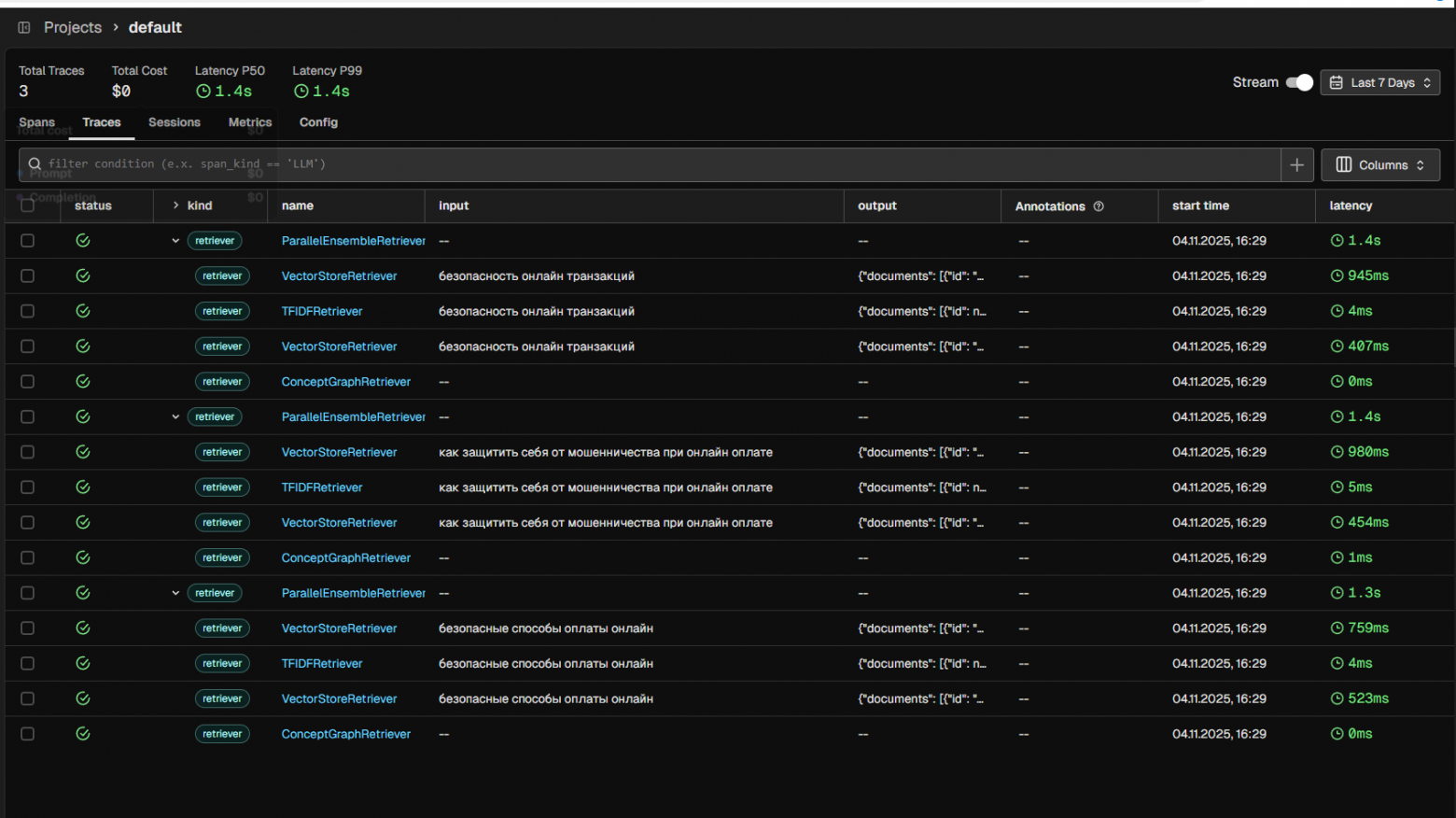Click the clock icon next to 945ms latency

[x=1337, y=276]
